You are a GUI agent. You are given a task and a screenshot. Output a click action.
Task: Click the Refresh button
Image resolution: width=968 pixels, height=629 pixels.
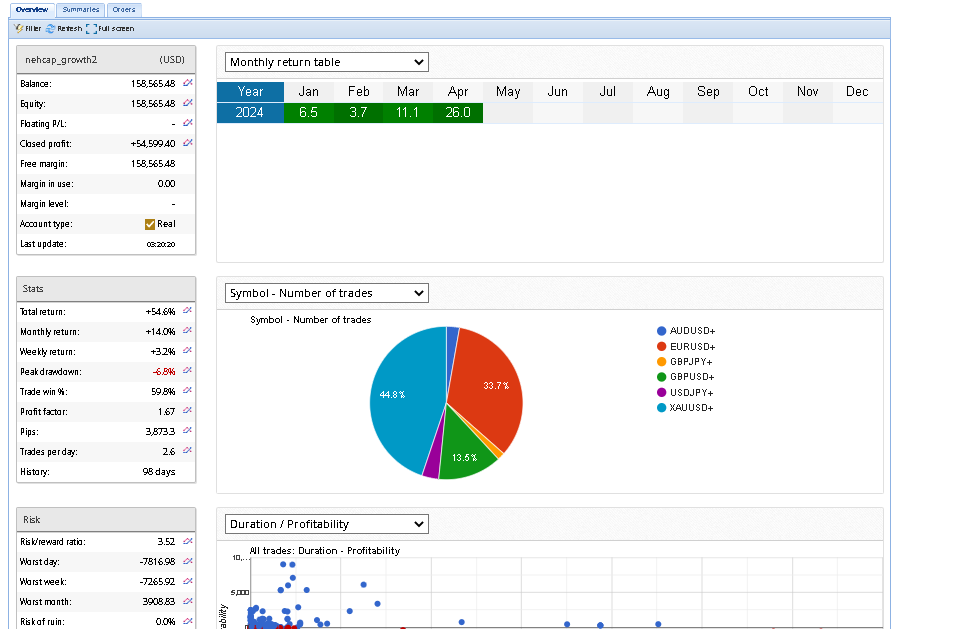pos(63,29)
